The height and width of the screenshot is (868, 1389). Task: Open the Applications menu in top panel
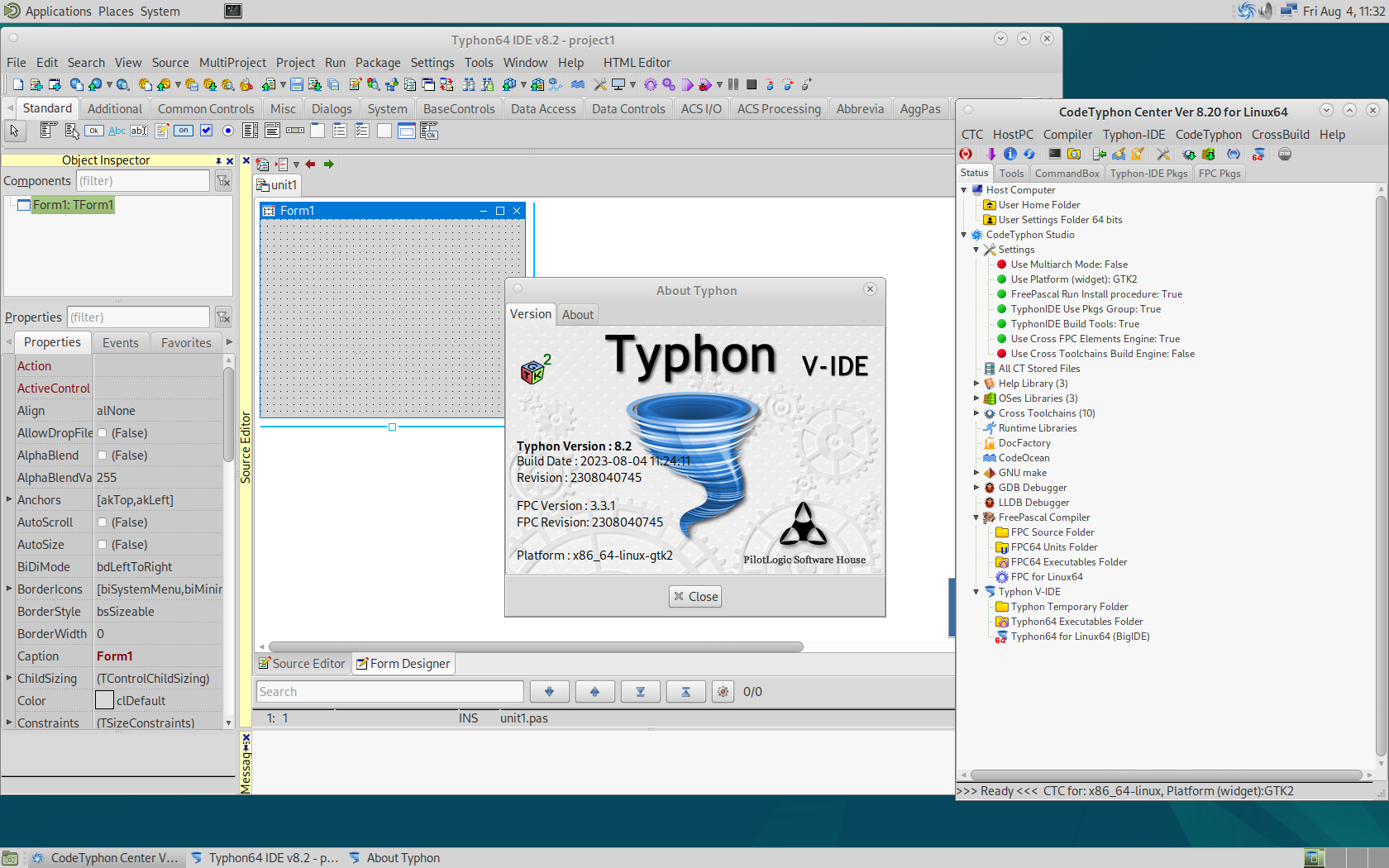58,12
